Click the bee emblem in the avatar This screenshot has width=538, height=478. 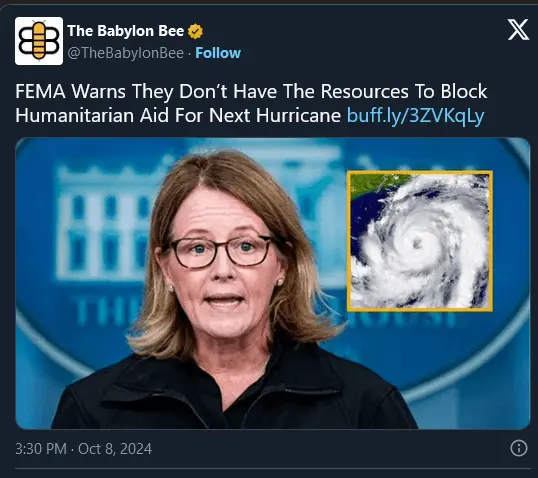coord(39,40)
